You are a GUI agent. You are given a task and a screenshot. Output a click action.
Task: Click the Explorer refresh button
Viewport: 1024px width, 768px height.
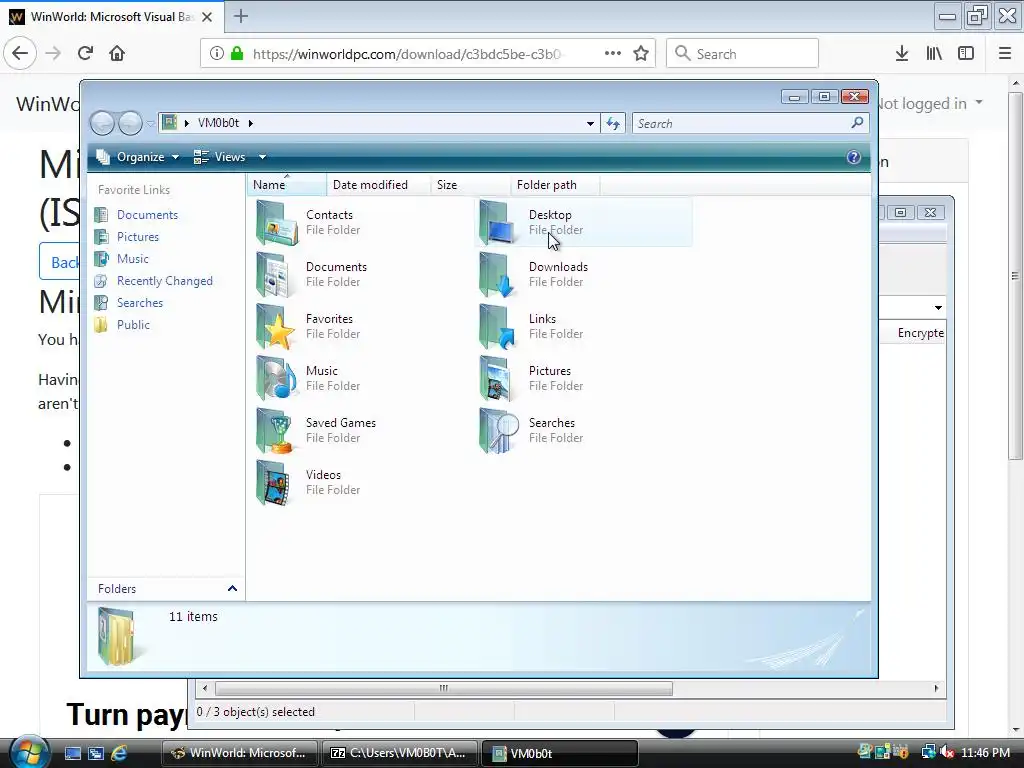click(613, 123)
